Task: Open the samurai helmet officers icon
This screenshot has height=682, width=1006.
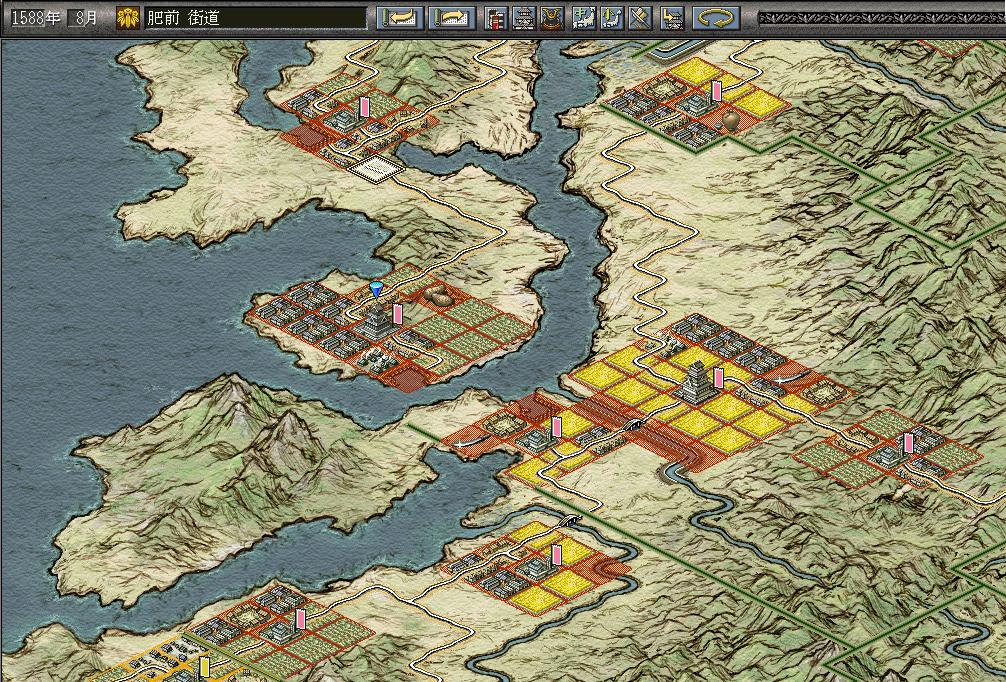Action: tap(552, 18)
